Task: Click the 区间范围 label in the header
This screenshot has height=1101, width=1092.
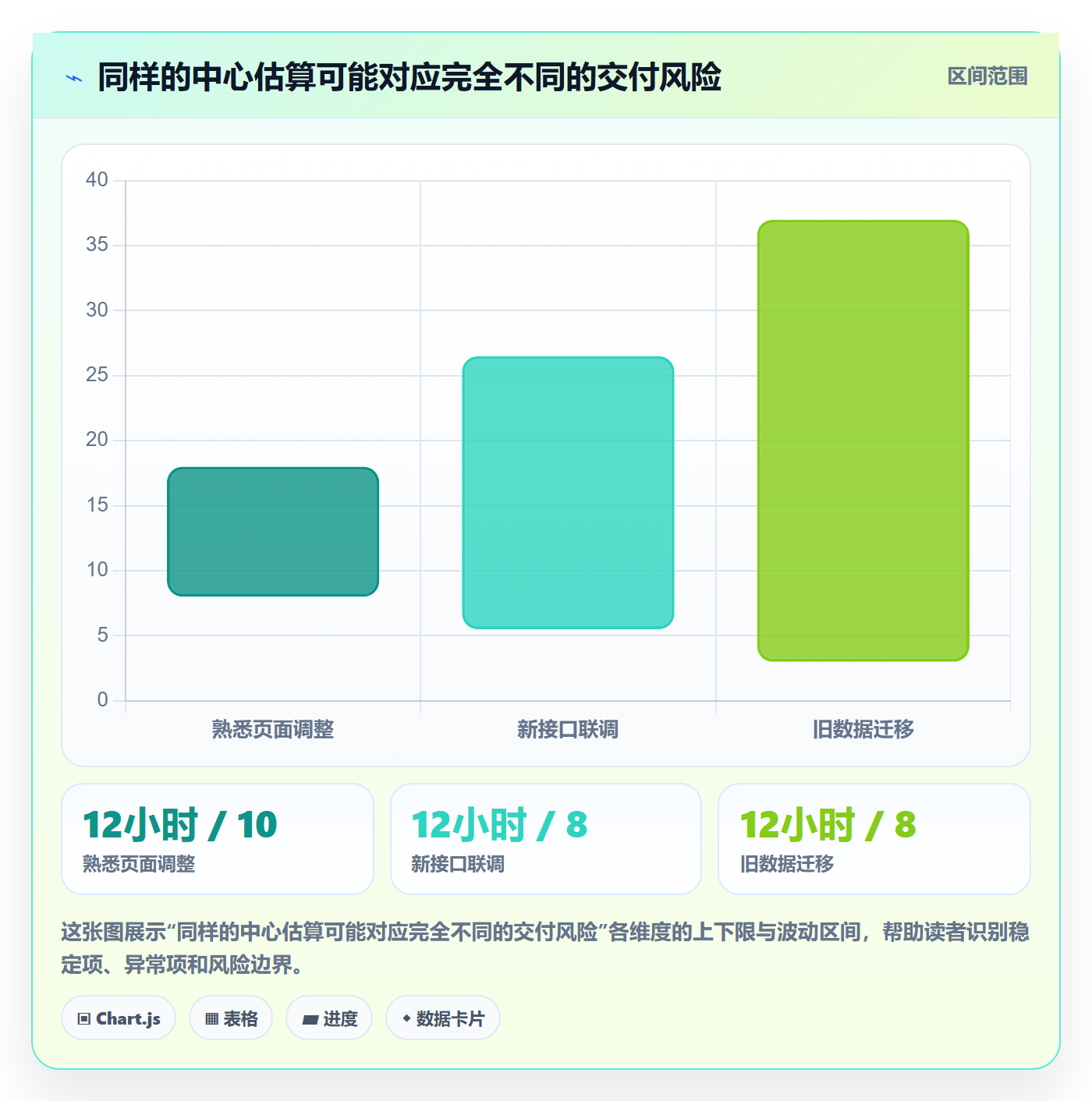Action: click(987, 76)
